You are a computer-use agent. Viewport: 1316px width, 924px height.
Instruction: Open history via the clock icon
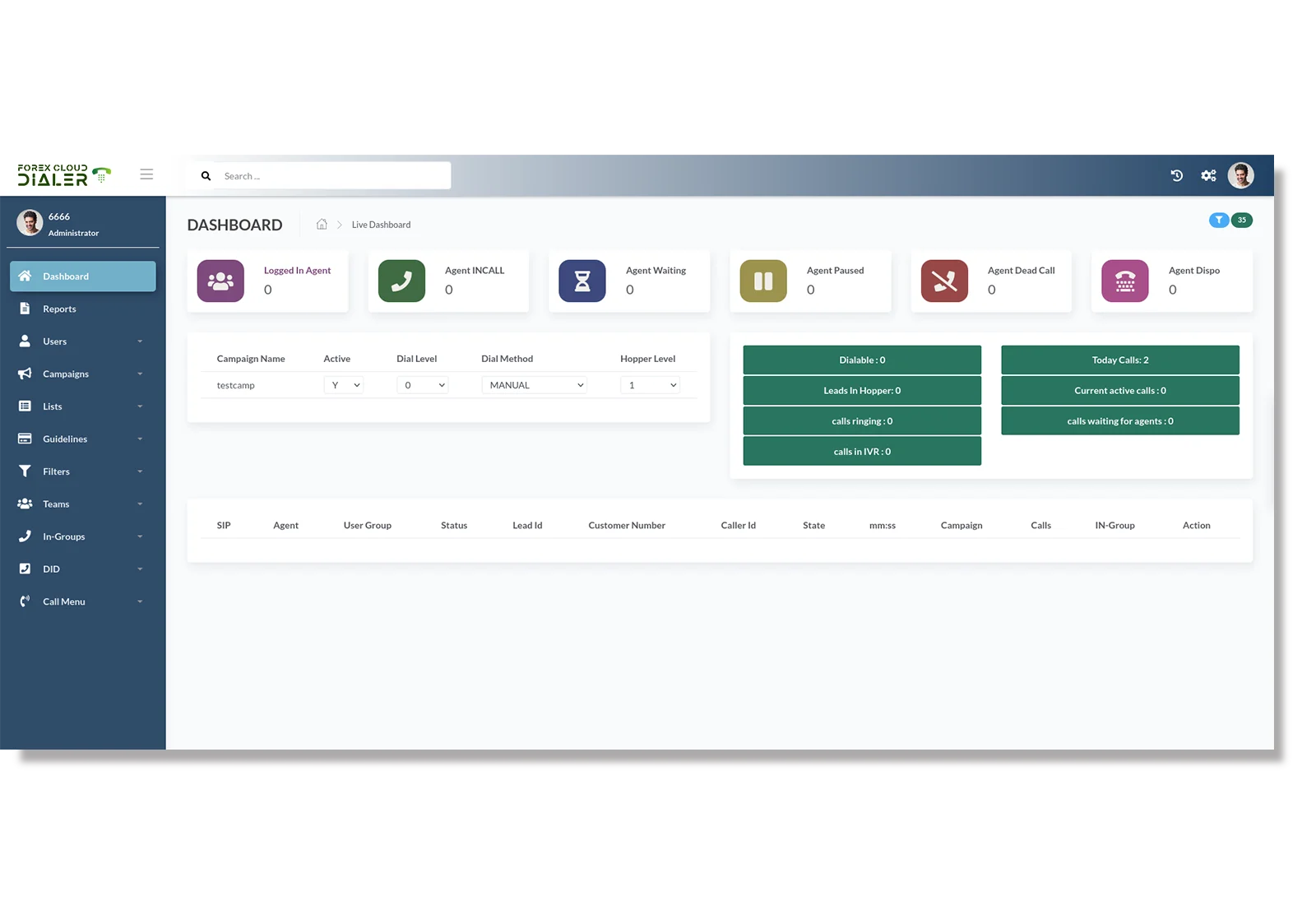point(1176,175)
